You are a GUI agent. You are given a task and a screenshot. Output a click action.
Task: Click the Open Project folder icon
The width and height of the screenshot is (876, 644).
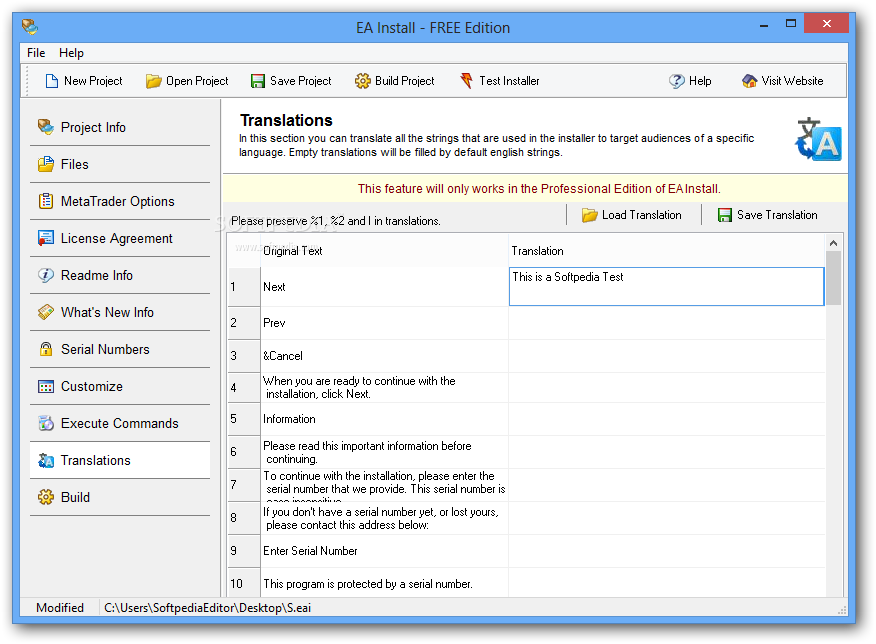pyautogui.click(x=154, y=82)
